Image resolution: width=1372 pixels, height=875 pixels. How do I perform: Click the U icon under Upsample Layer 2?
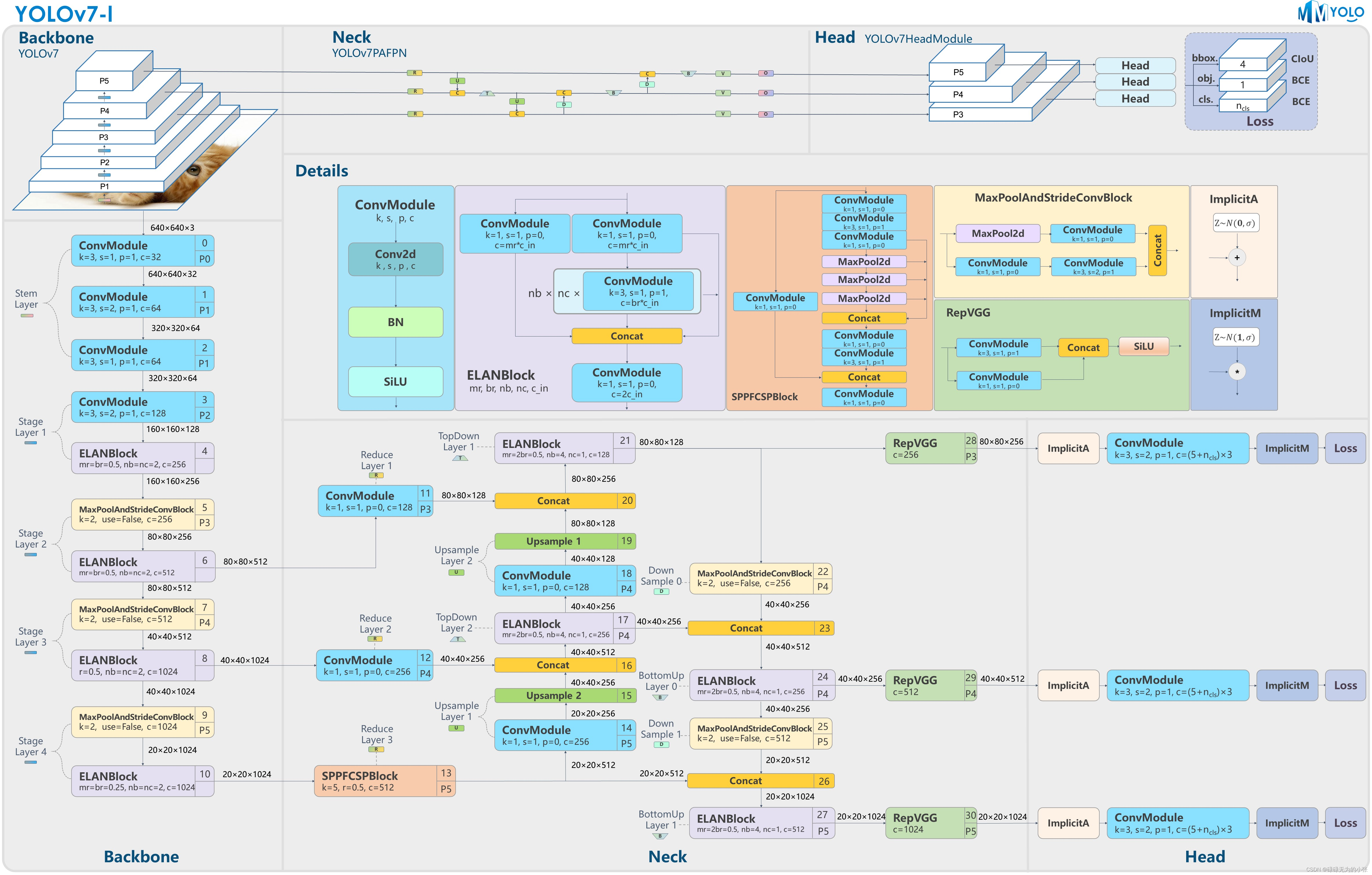click(456, 573)
